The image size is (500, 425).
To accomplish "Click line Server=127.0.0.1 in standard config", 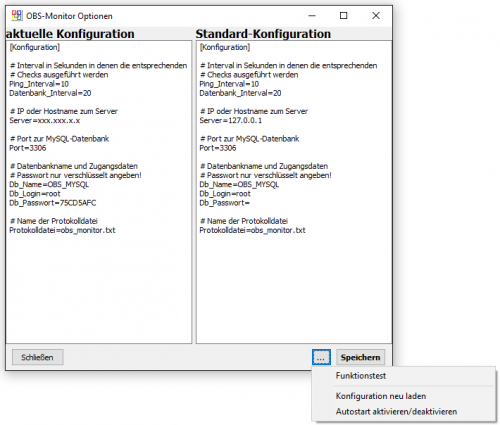I will 231,120.
